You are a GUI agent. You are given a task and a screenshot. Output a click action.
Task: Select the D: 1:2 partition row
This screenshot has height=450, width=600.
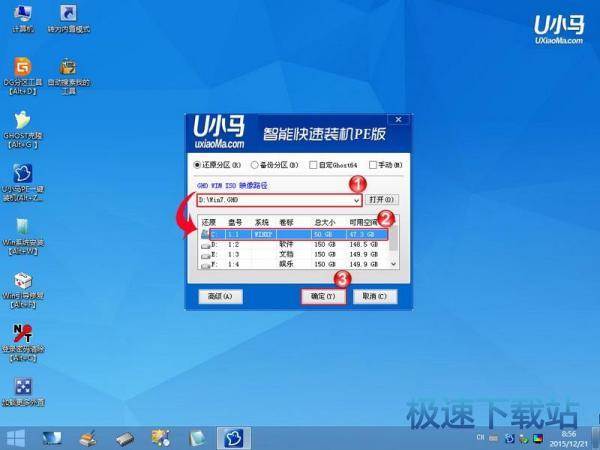[295, 244]
